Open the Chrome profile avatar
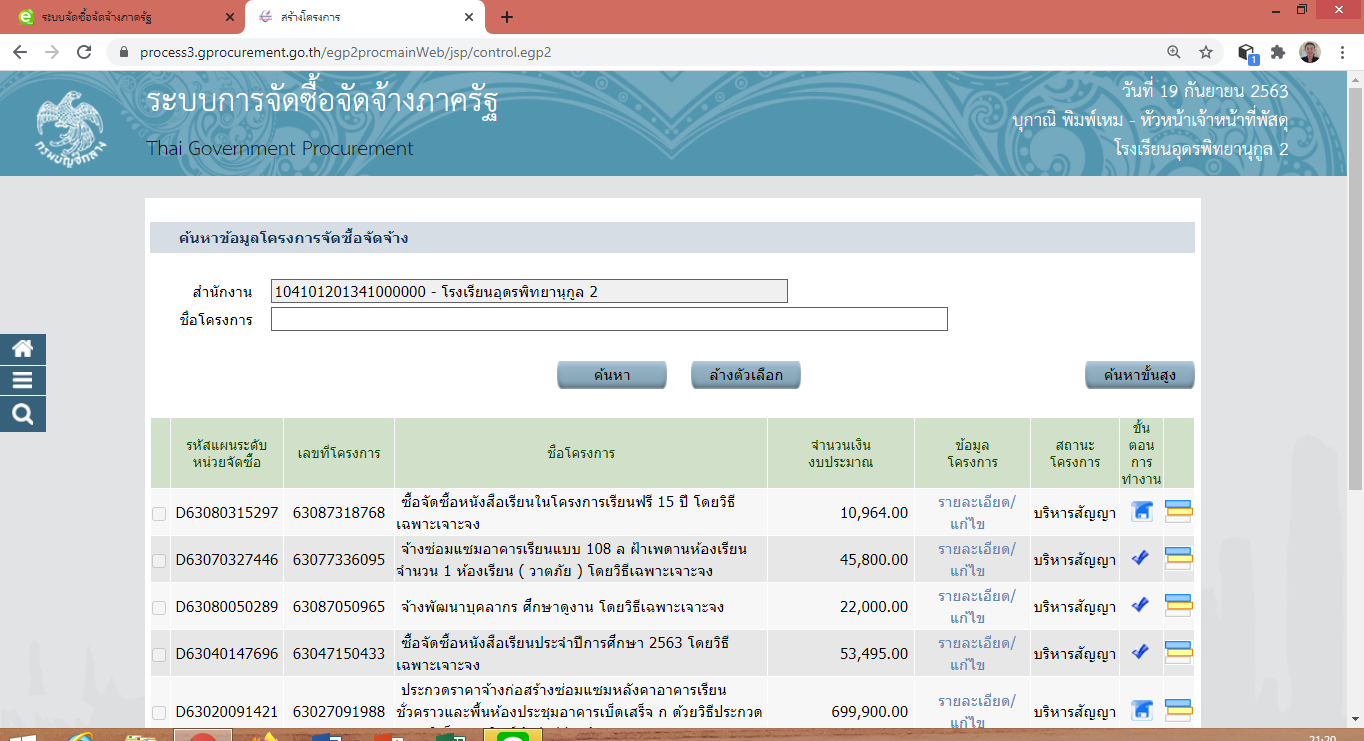 click(x=1310, y=52)
